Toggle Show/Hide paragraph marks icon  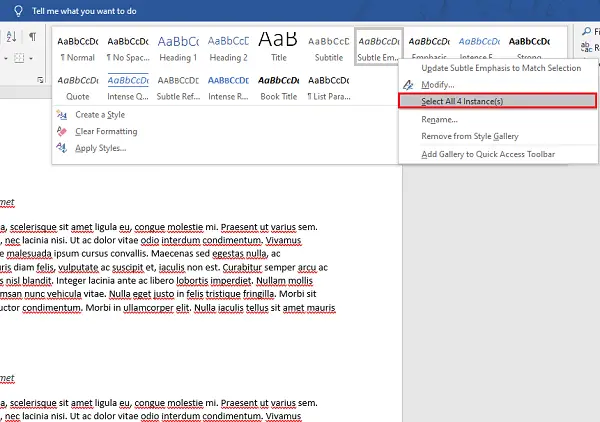coord(33,37)
